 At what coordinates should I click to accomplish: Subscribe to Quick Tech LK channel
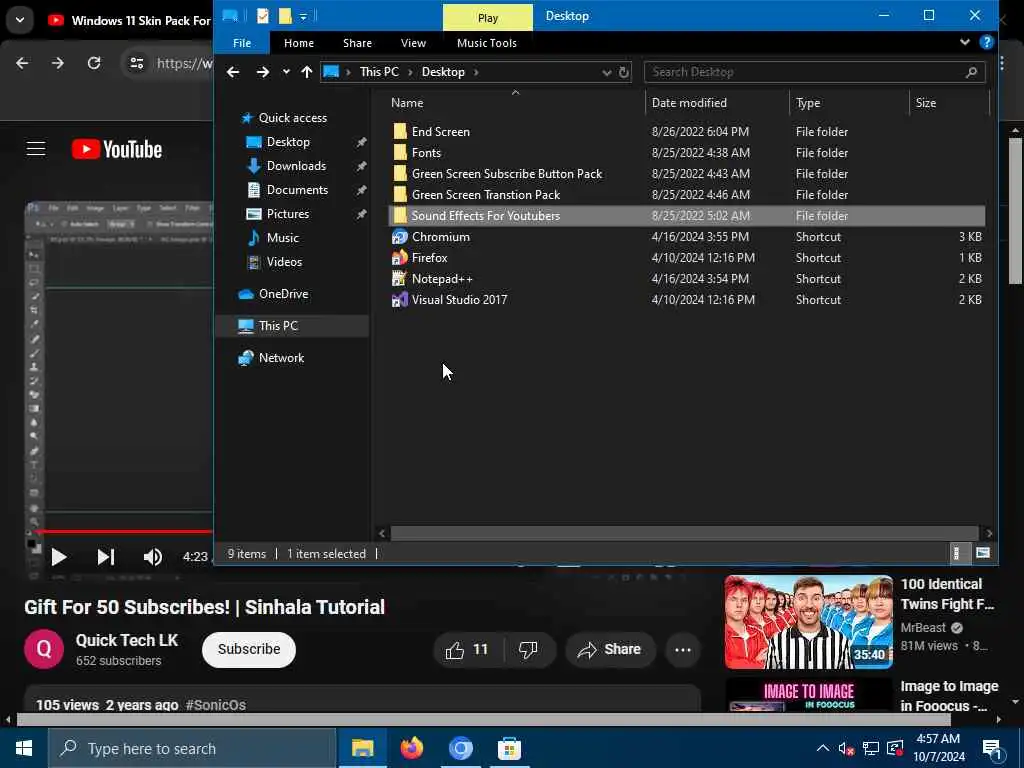[249, 649]
